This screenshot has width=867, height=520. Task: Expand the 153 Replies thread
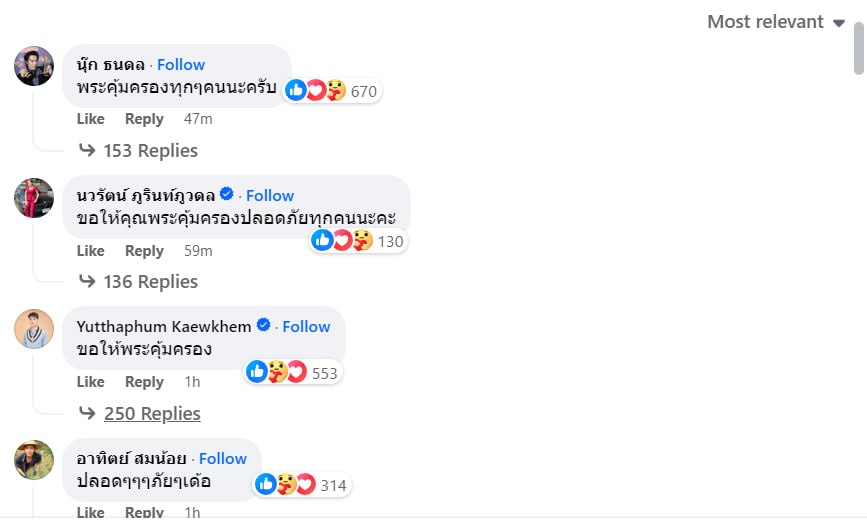point(150,151)
